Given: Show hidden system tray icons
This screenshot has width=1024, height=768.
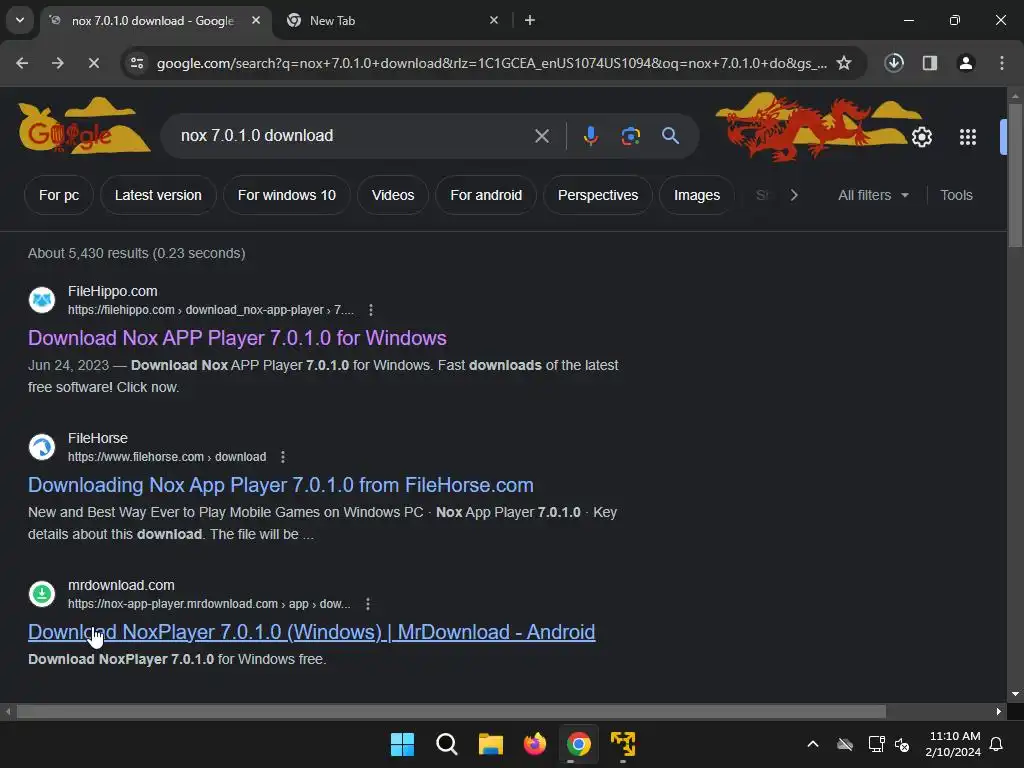Looking at the screenshot, I should (813, 744).
